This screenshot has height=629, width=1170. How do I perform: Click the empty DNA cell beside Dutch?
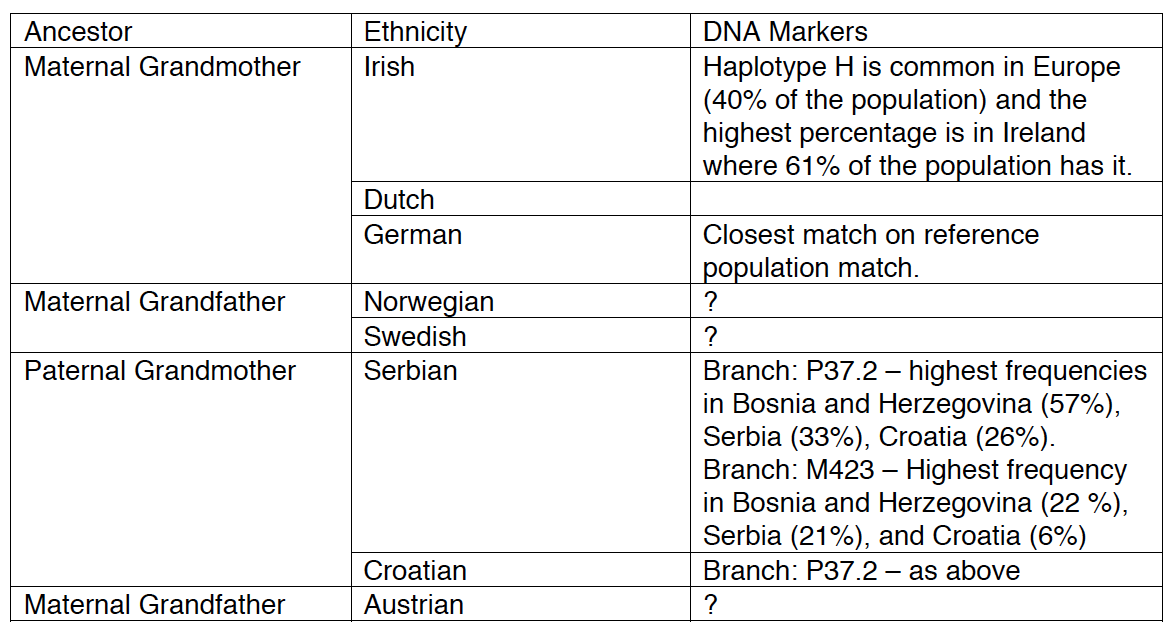(x=926, y=199)
